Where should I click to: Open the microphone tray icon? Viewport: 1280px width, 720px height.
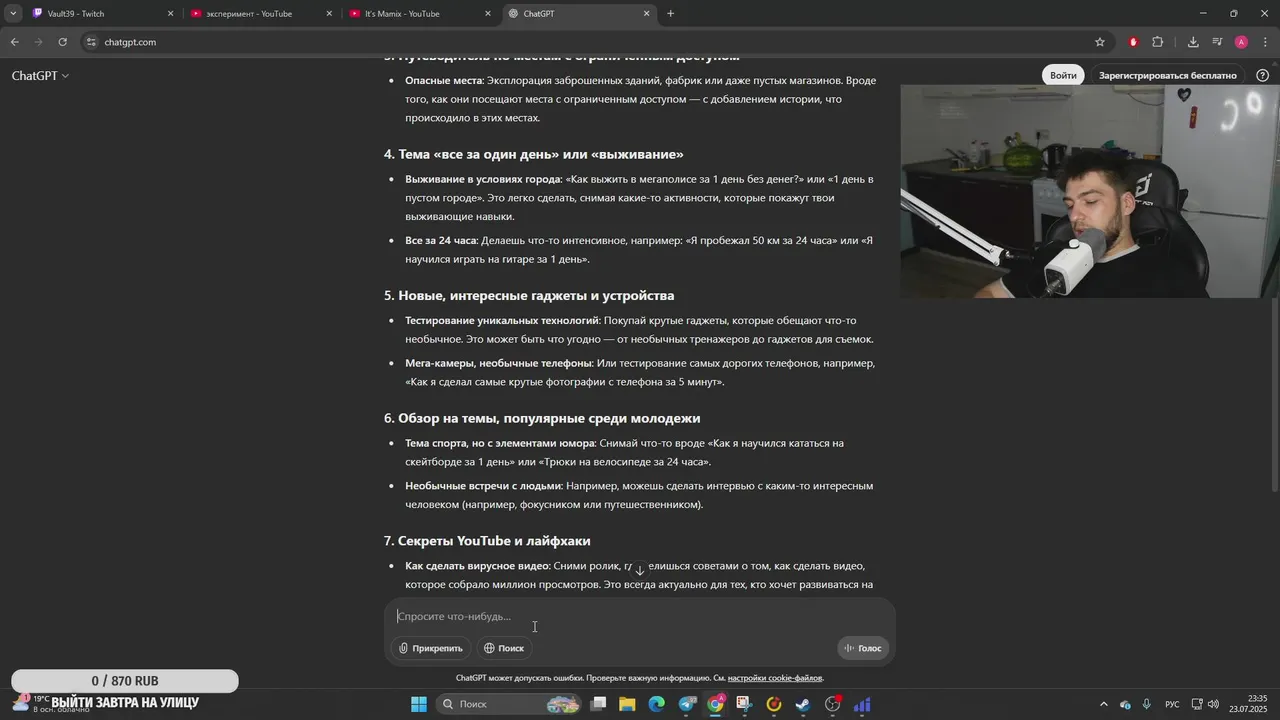[1146, 704]
